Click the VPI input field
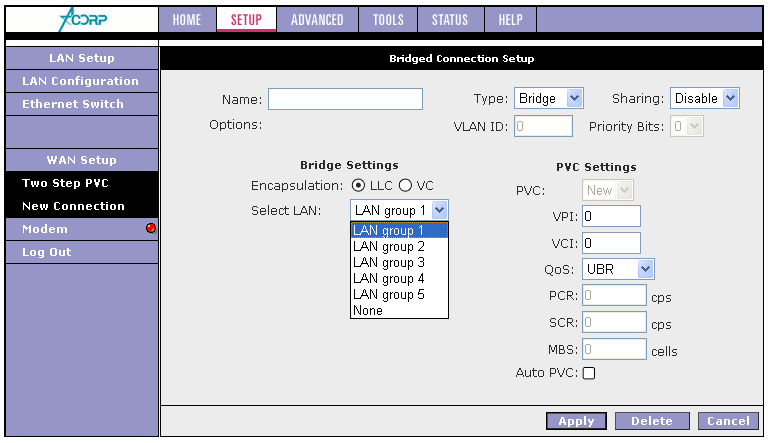 pos(610,216)
